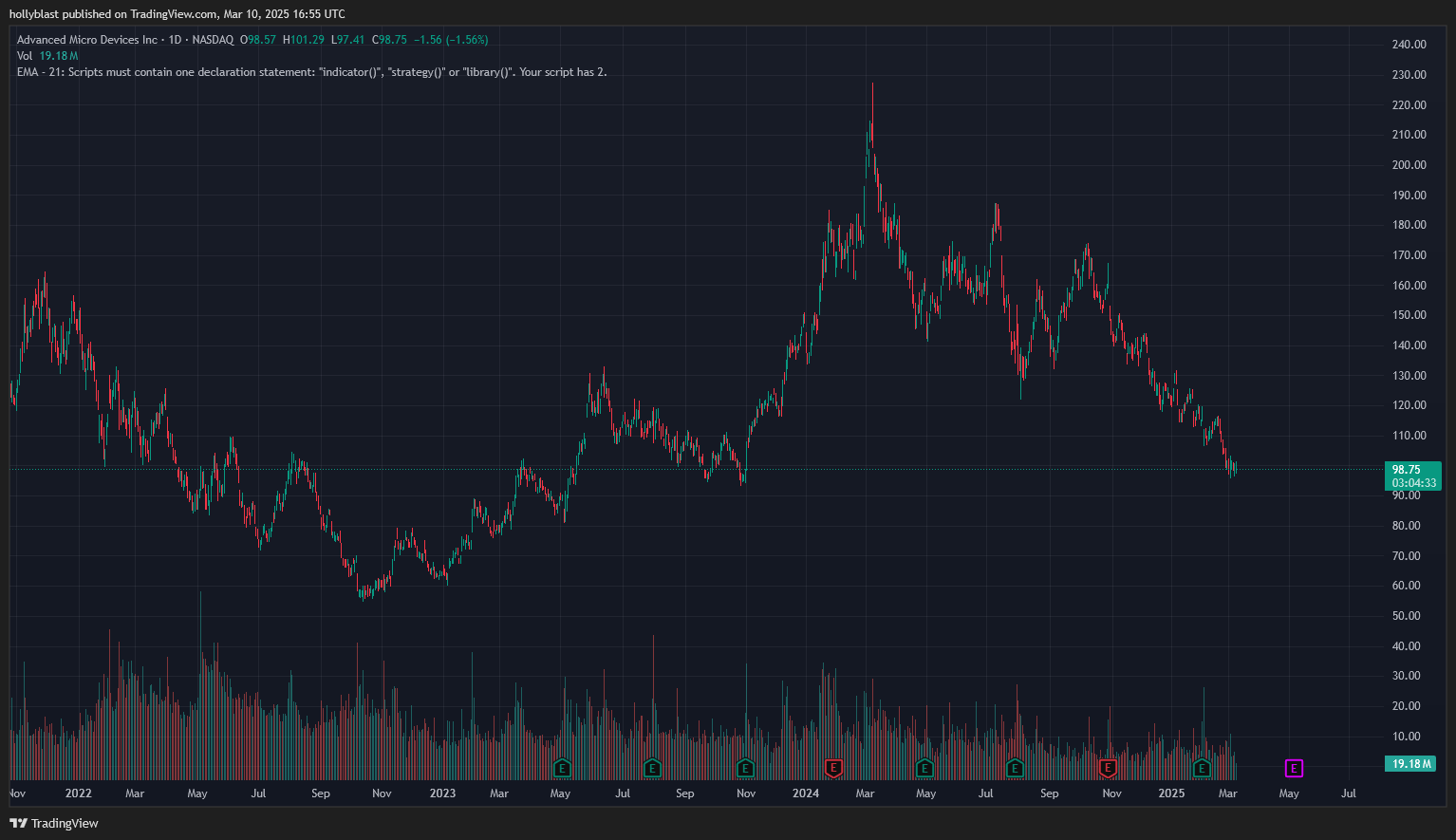Image resolution: width=1456 pixels, height=840 pixels.
Task: Click the 170.00 price axis label
Action: 1409,255
